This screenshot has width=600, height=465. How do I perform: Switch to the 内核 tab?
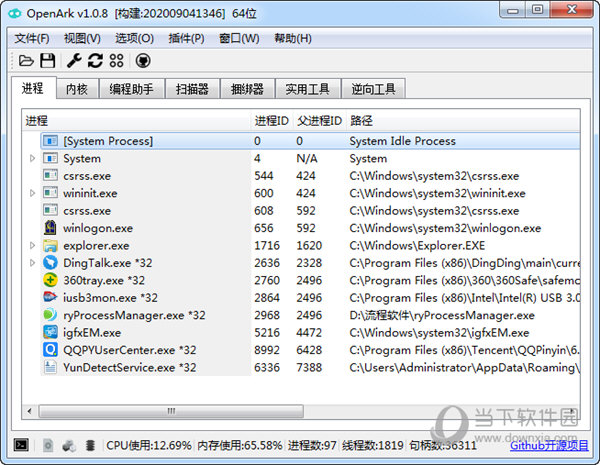pyautogui.click(x=77, y=89)
